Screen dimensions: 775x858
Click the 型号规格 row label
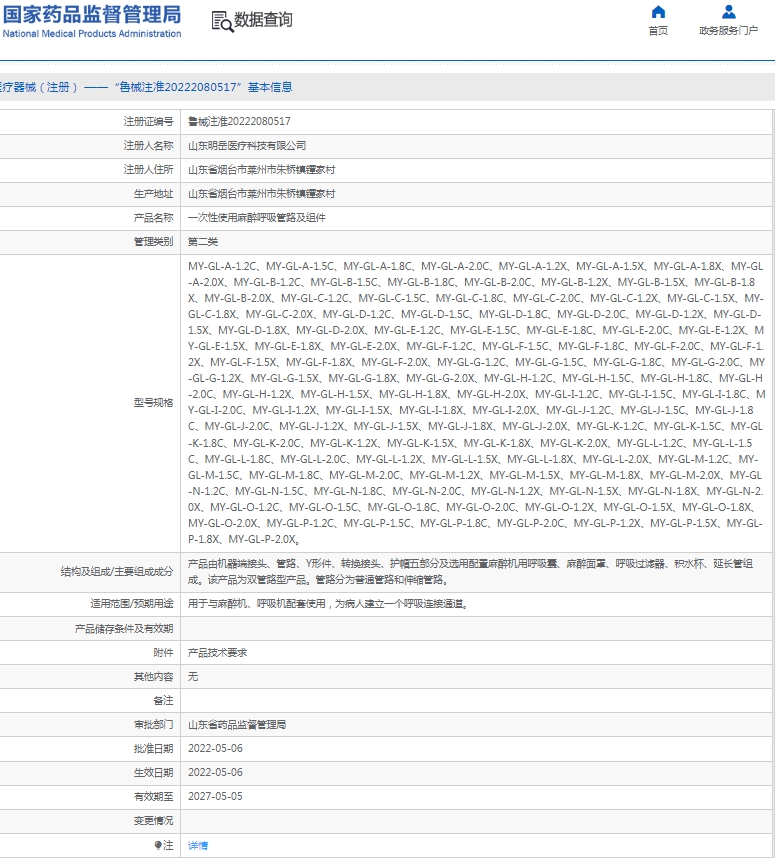click(153, 403)
